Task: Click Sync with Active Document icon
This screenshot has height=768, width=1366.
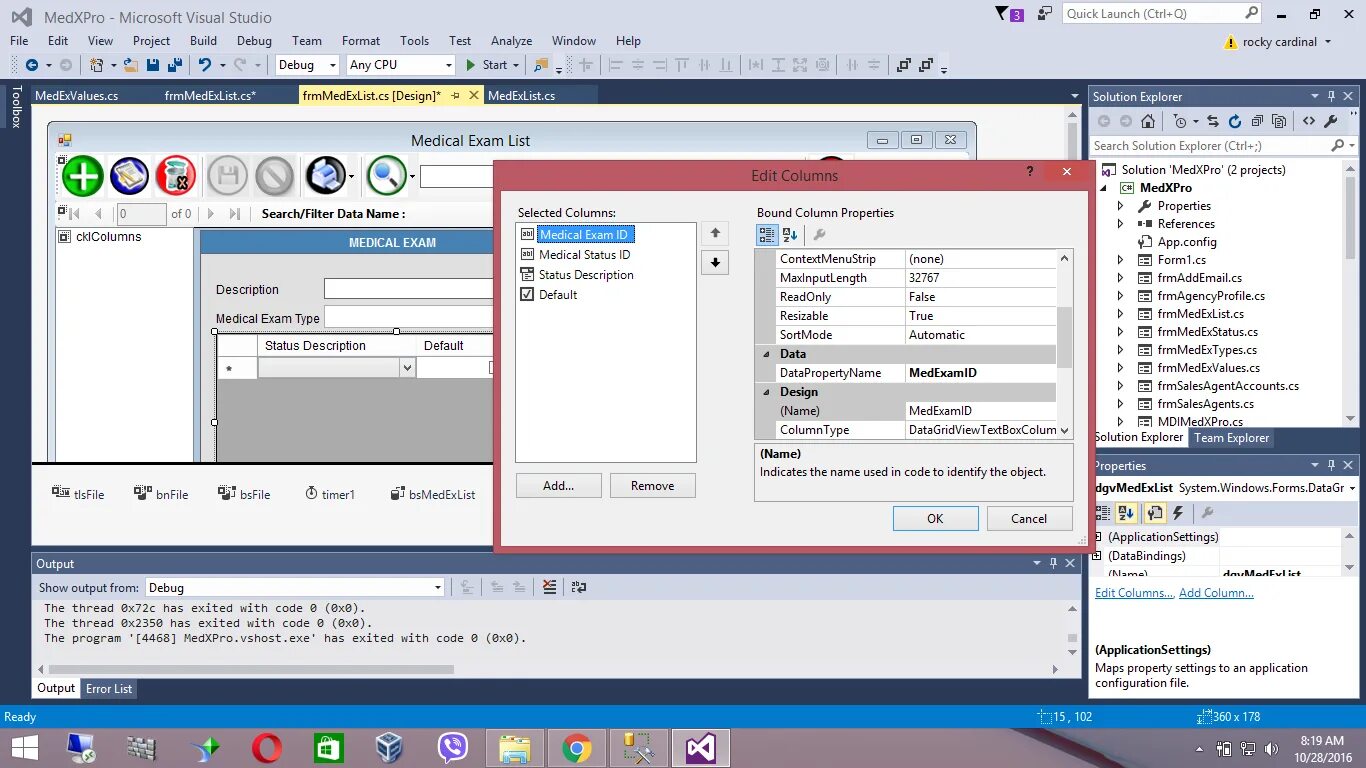Action: [1213, 121]
